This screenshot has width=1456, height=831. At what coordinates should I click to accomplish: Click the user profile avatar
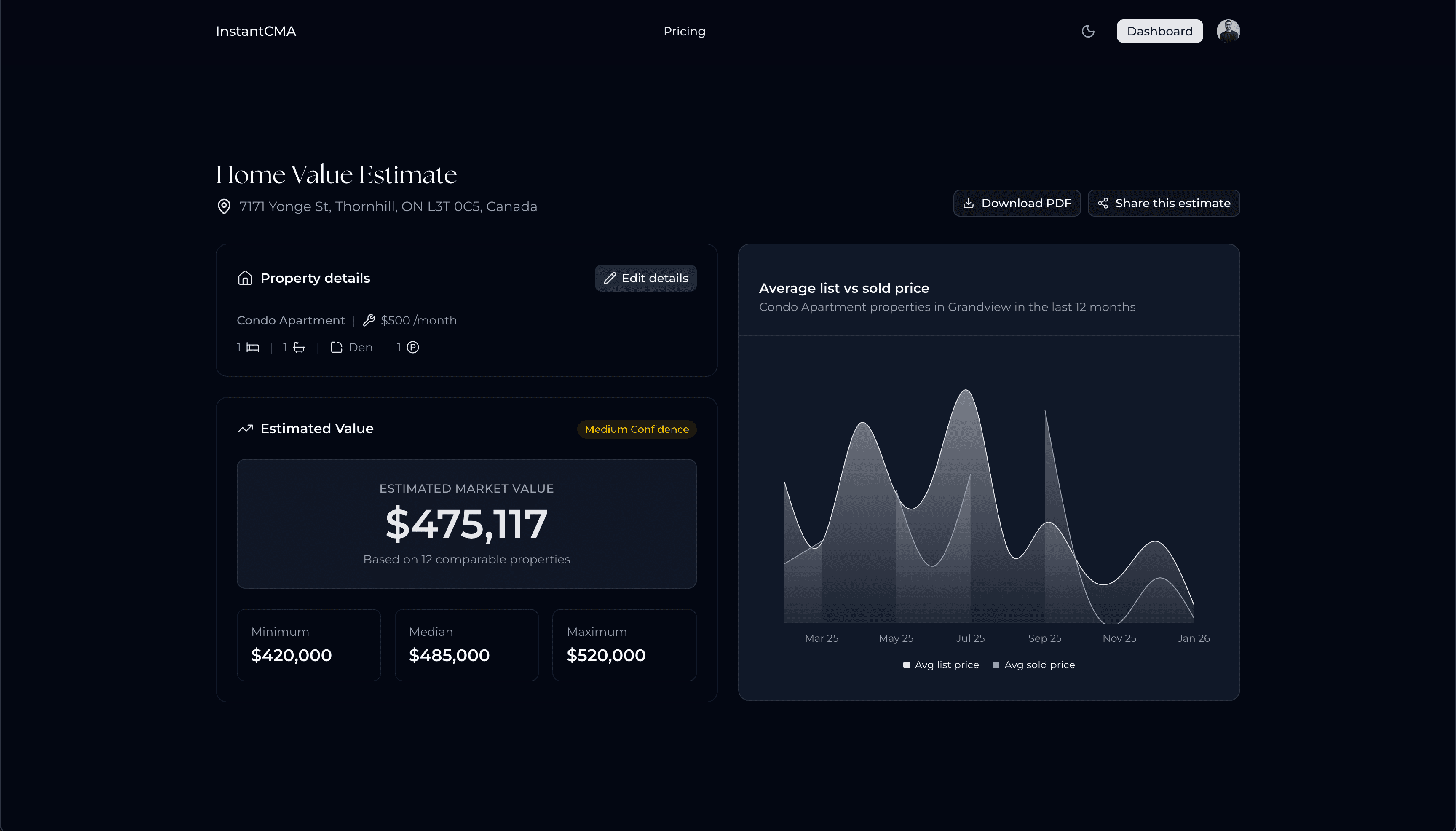point(1228,31)
